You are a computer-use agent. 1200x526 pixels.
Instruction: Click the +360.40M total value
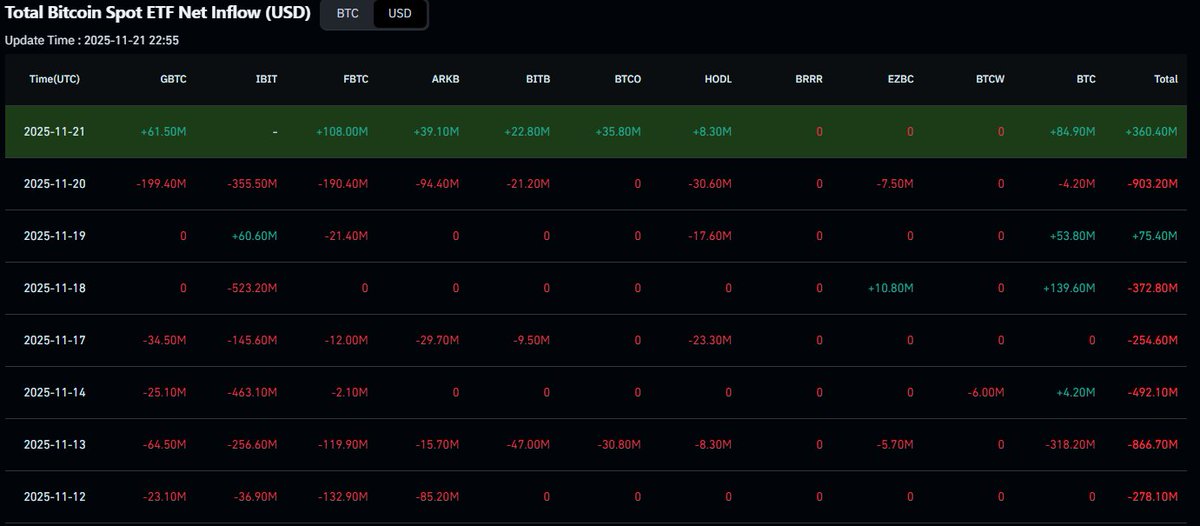coord(1151,132)
